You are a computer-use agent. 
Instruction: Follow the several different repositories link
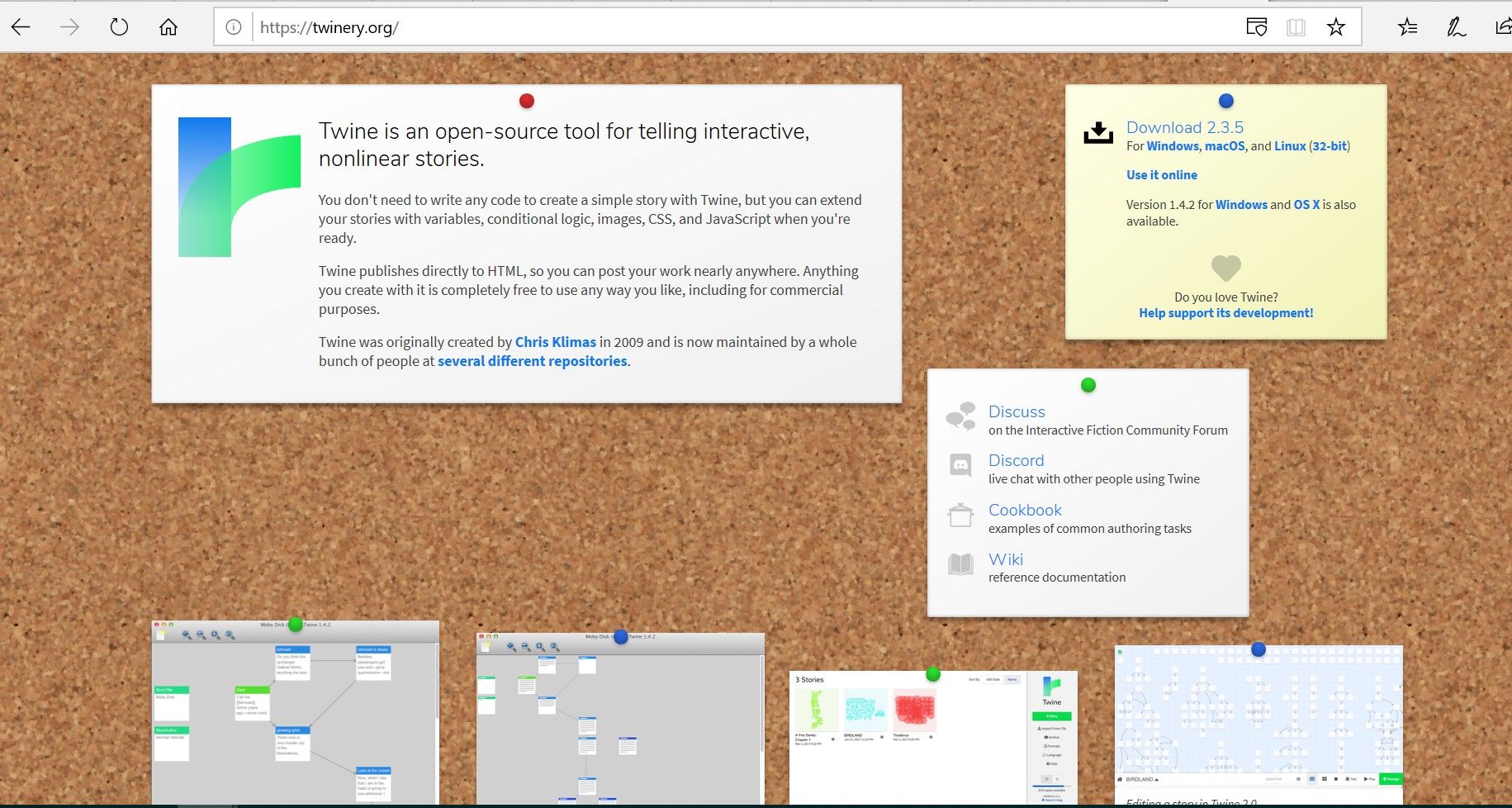point(532,361)
